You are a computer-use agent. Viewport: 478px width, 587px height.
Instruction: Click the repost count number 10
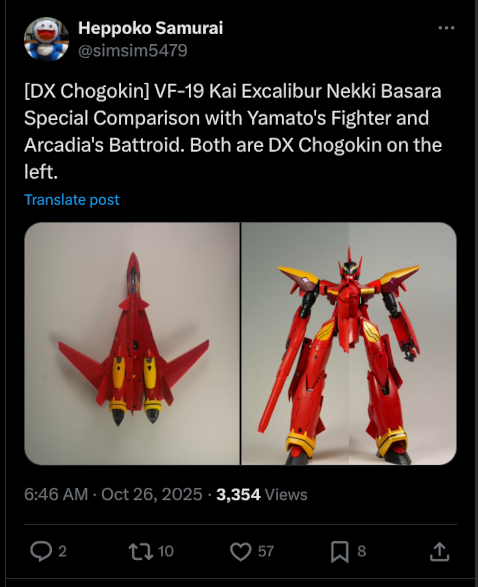click(x=165, y=551)
